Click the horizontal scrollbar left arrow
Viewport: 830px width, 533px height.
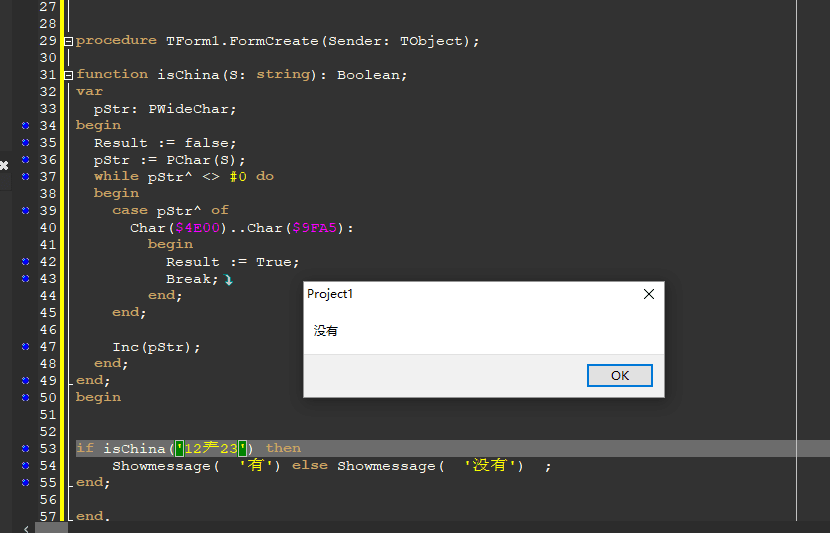[26, 527]
